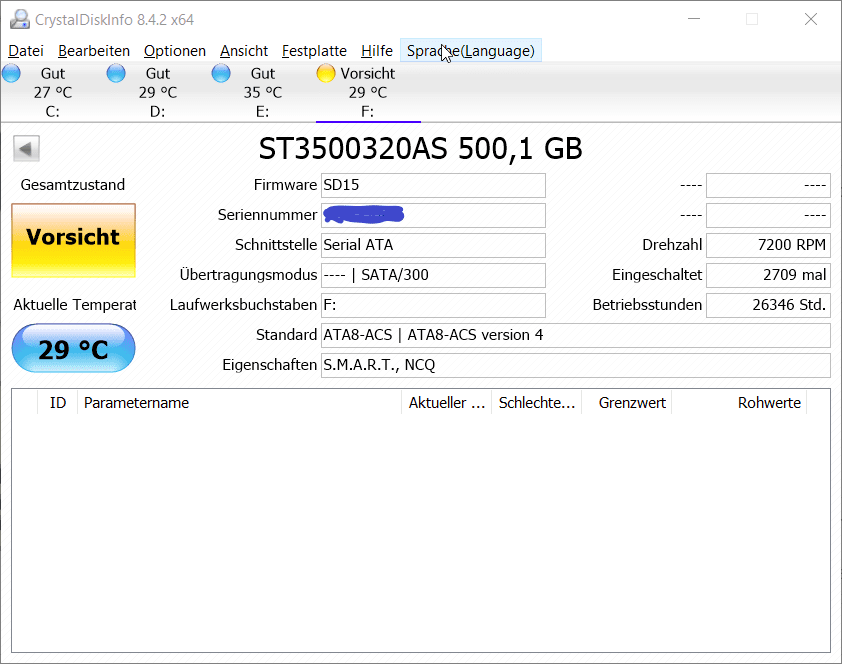Screen dimensions: 842x664
Task: Click the Eigenschaften field with S.M.A.R.T., NCQ
Action: click(576, 366)
